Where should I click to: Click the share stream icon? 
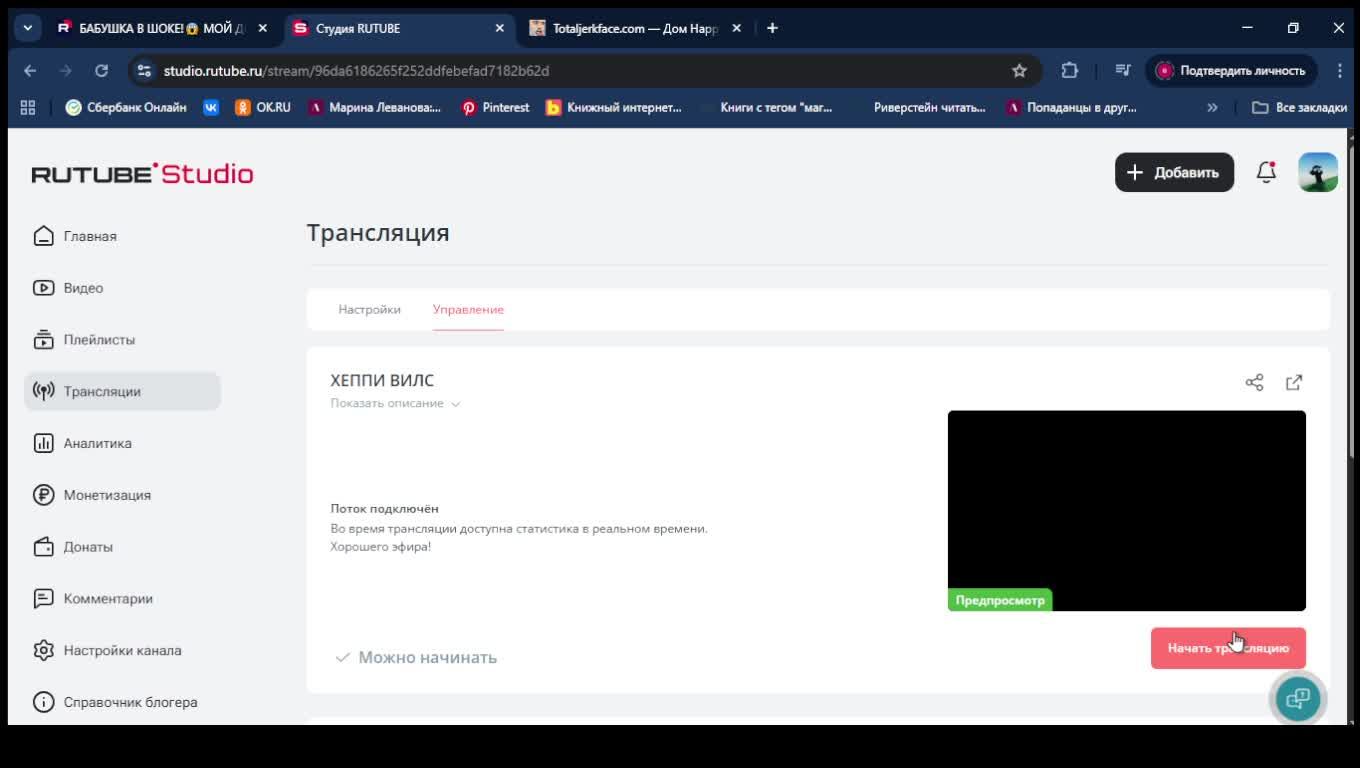coord(1254,382)
